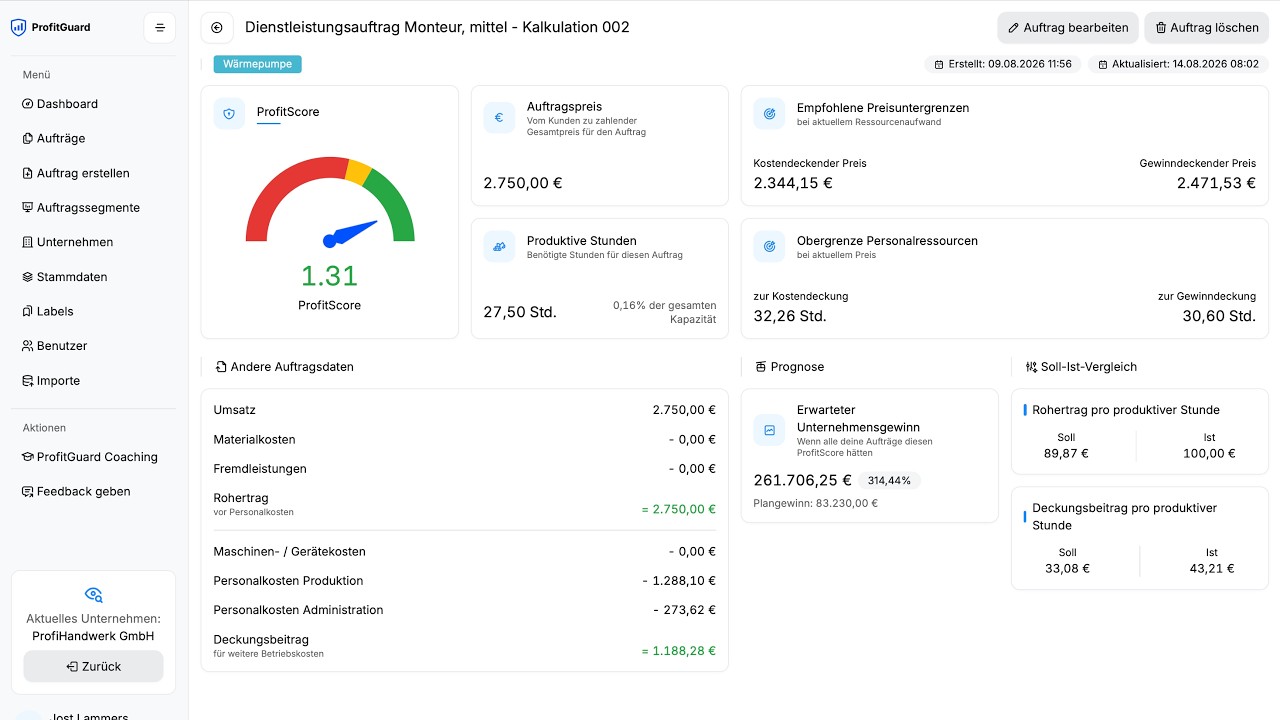Click the Gewinndeckender Preis 2.471,53 €
Viewport: 1280px width, 720px height.
[1216, 183]
